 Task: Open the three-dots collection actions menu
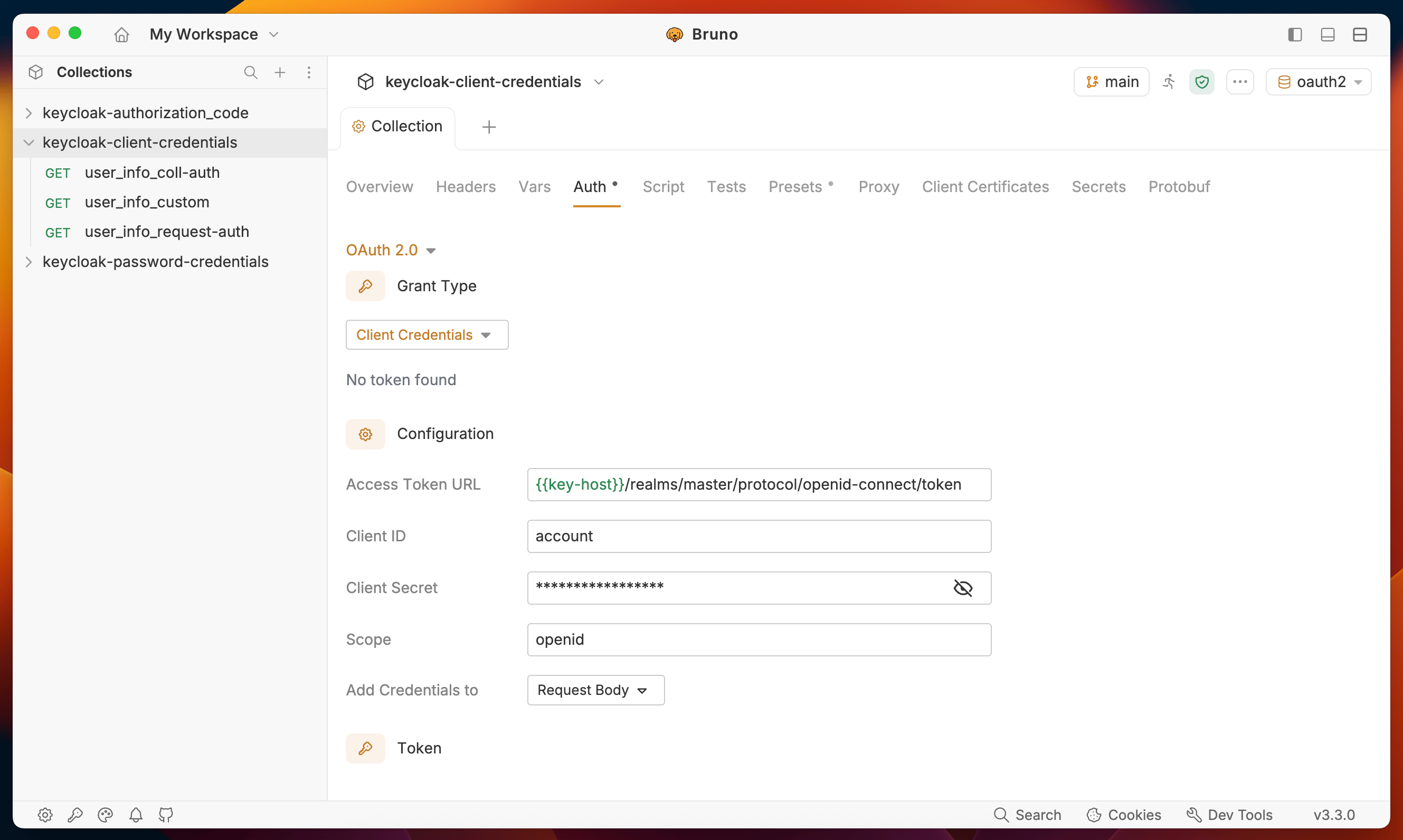pos(1239,82)
